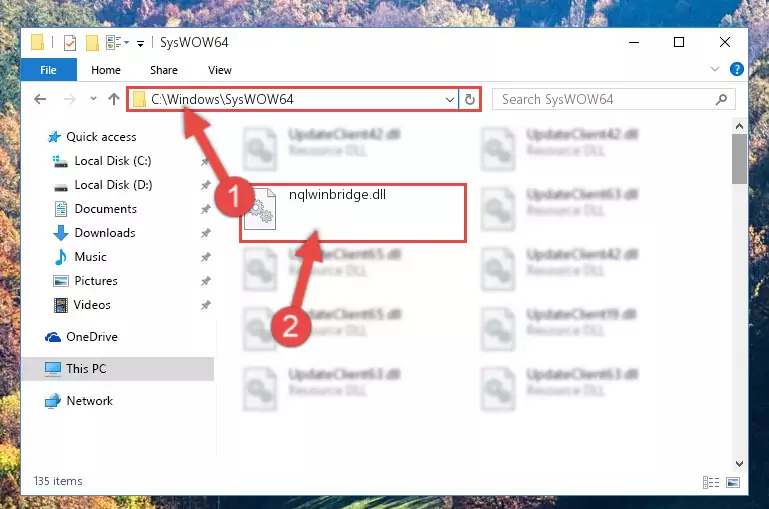Click the search magnifier icon
769x509 pixels.
(x=721, y=100)
